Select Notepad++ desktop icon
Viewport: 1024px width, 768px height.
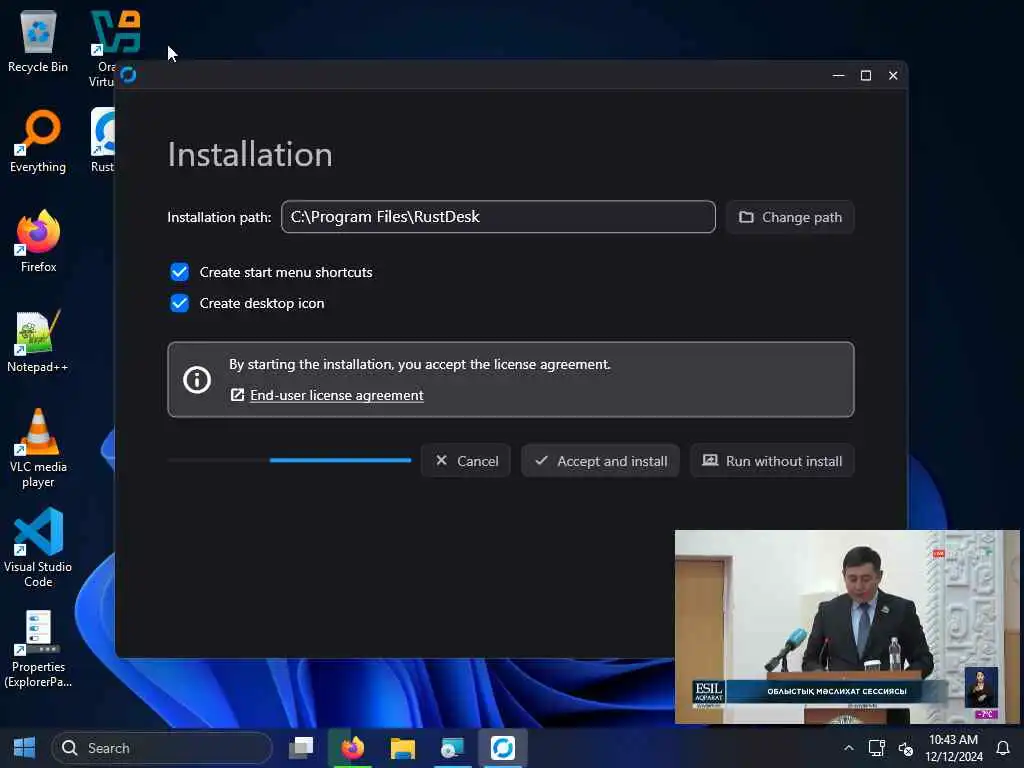38,342
